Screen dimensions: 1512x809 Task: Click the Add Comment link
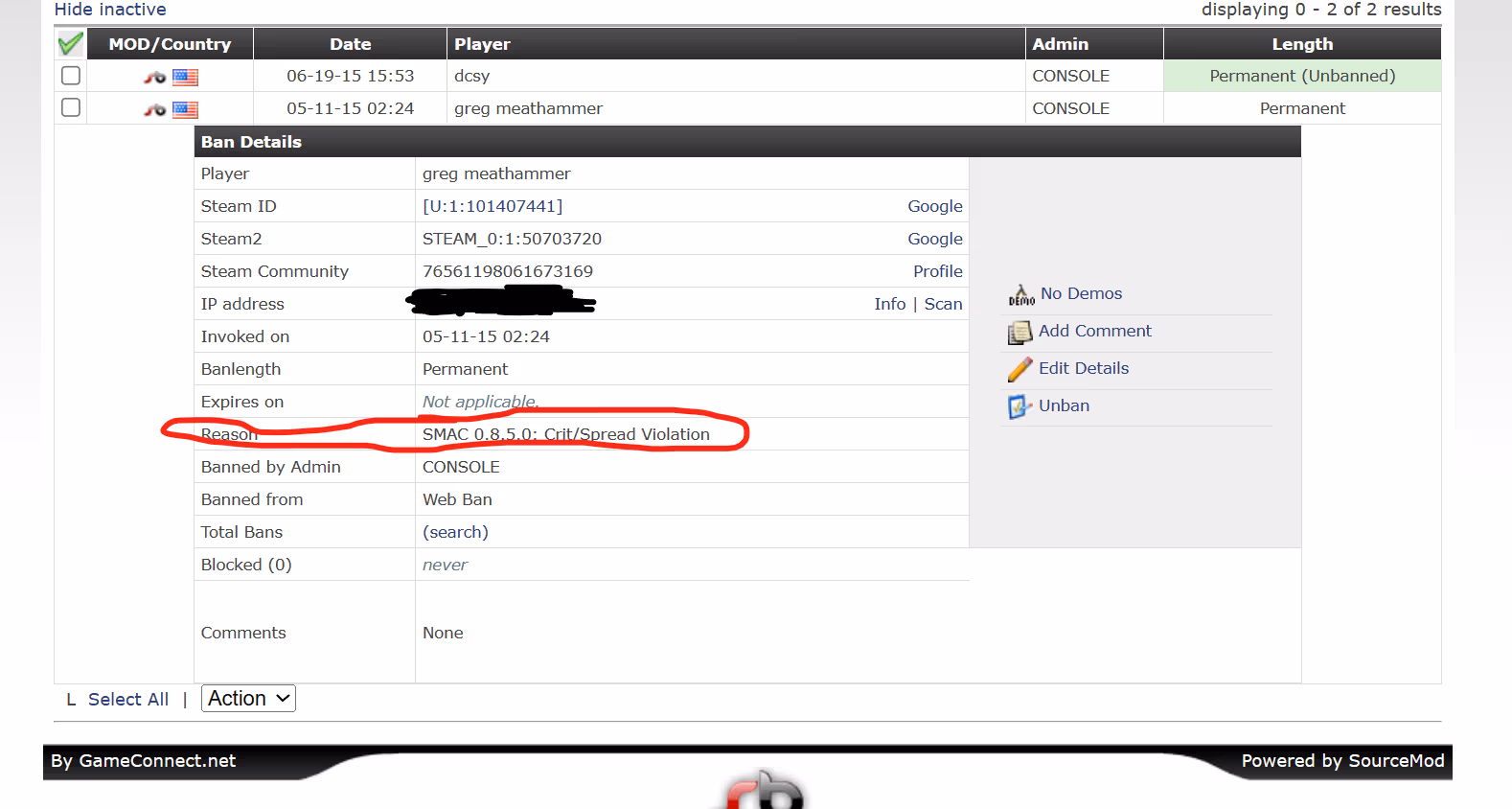[x=1095, y=331]
